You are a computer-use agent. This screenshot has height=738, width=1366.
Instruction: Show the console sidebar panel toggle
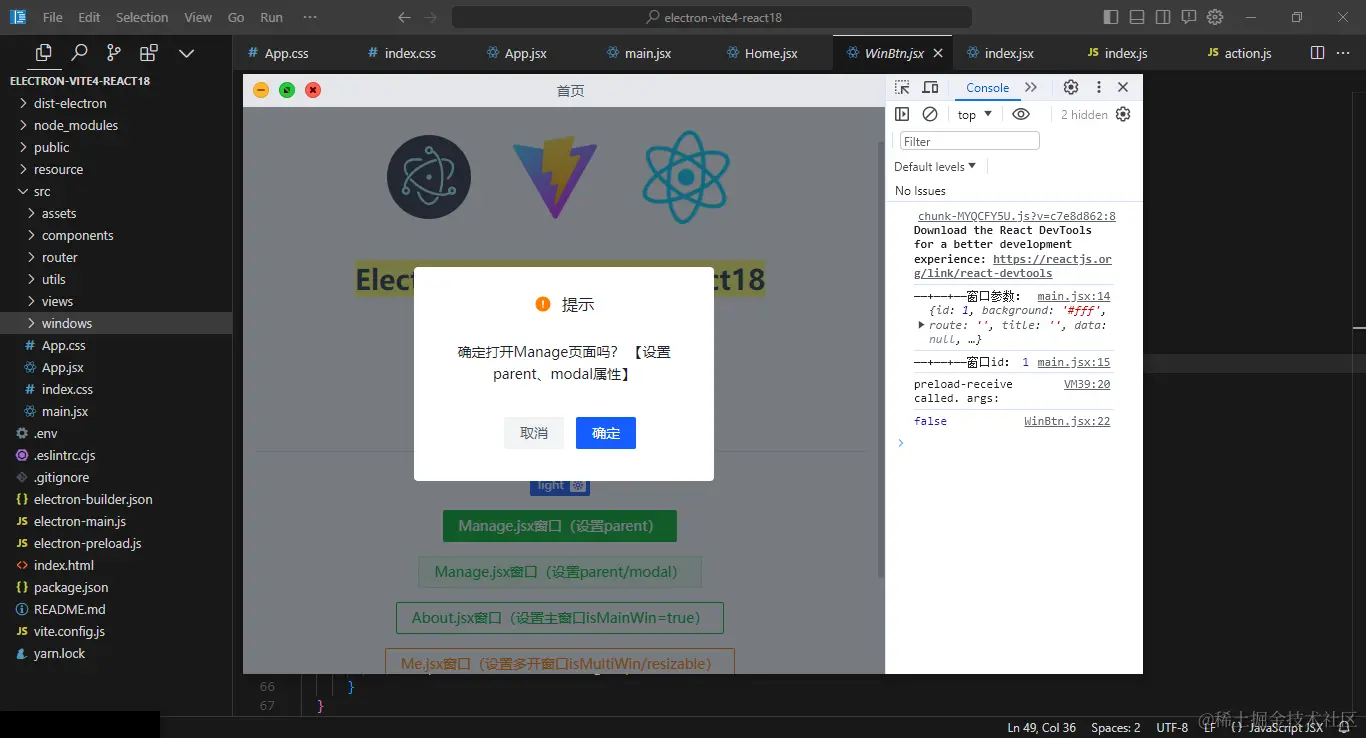(x=903, y=113)
